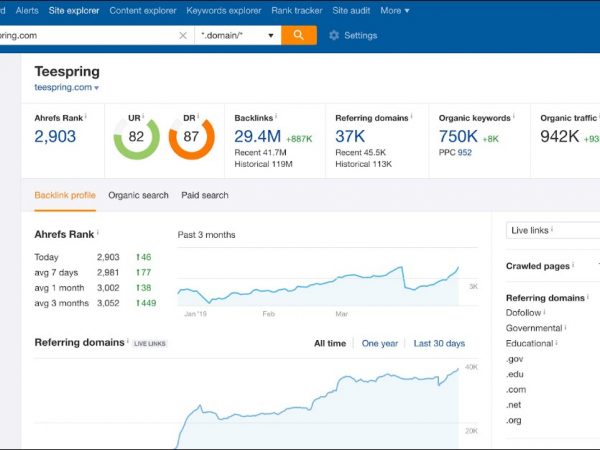Open the Live links selector

point(552,230)
